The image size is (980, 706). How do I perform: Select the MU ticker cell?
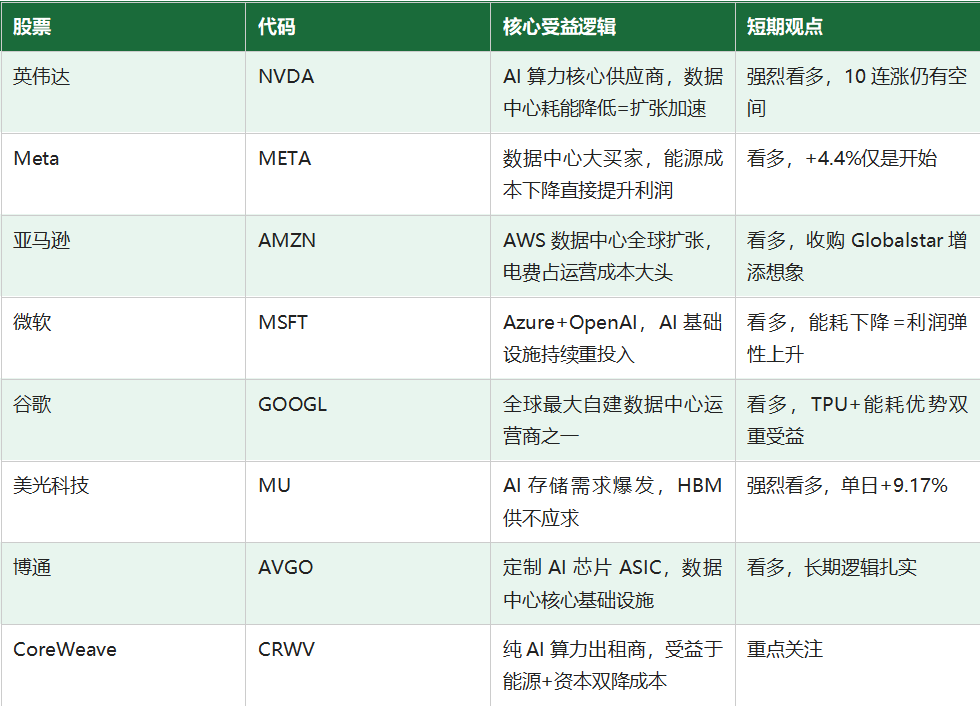pos(368,502)
